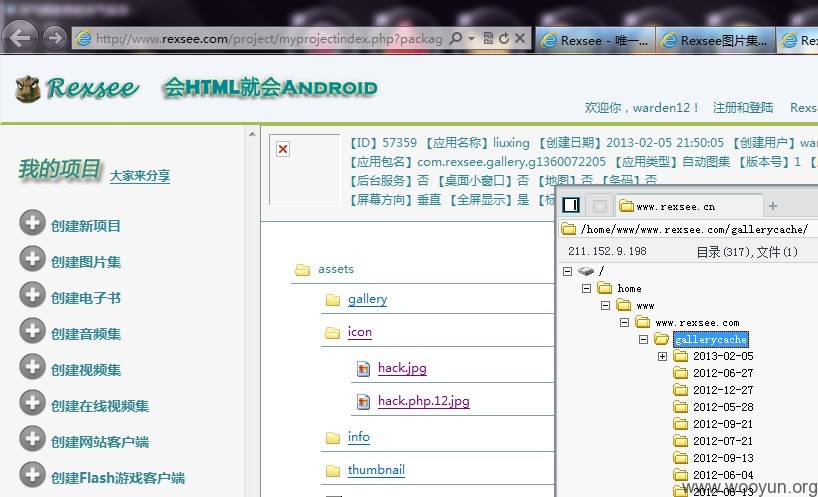This screenshot has width=818, height=497.
Task: Click the image file icon beside hack.jpg
Action: click(363, 369)
